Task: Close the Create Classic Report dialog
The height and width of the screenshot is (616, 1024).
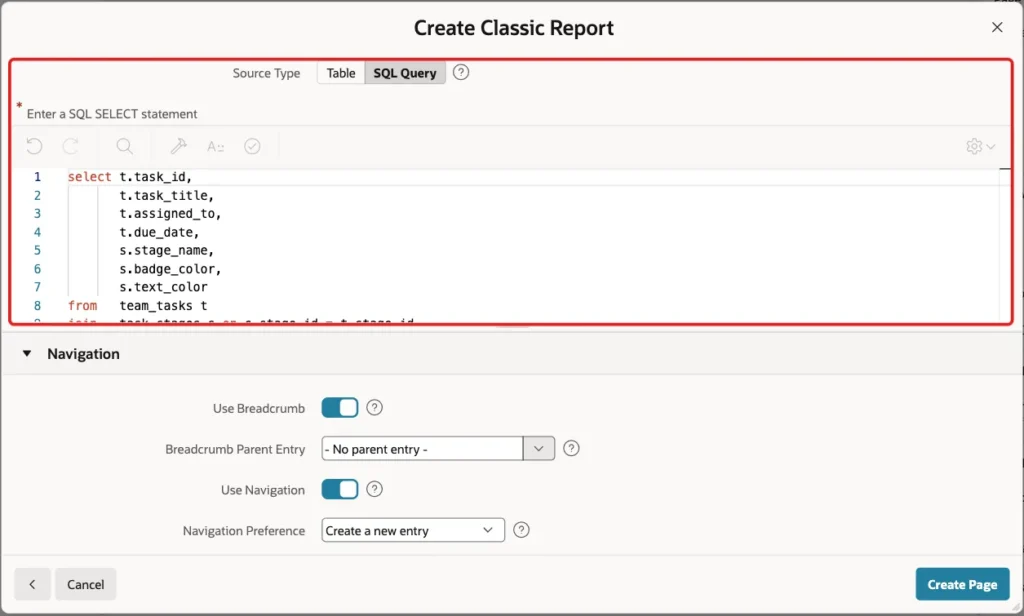Action: coord(997,27)
